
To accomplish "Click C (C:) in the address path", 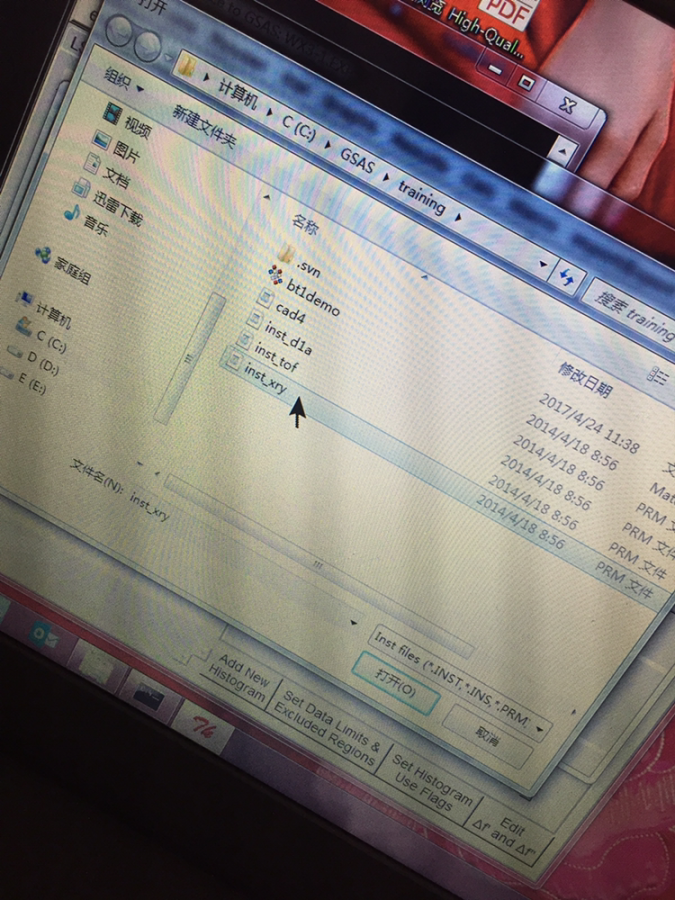I will tap(298, 129).
